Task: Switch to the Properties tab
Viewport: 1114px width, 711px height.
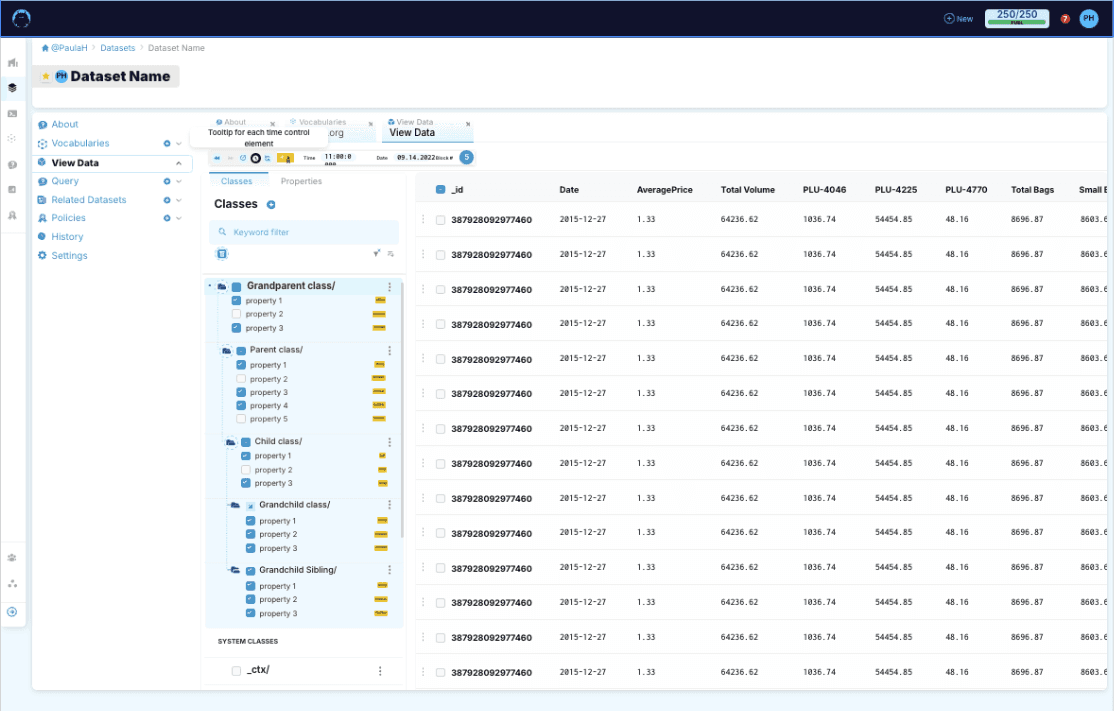Action: coord(301,182)
